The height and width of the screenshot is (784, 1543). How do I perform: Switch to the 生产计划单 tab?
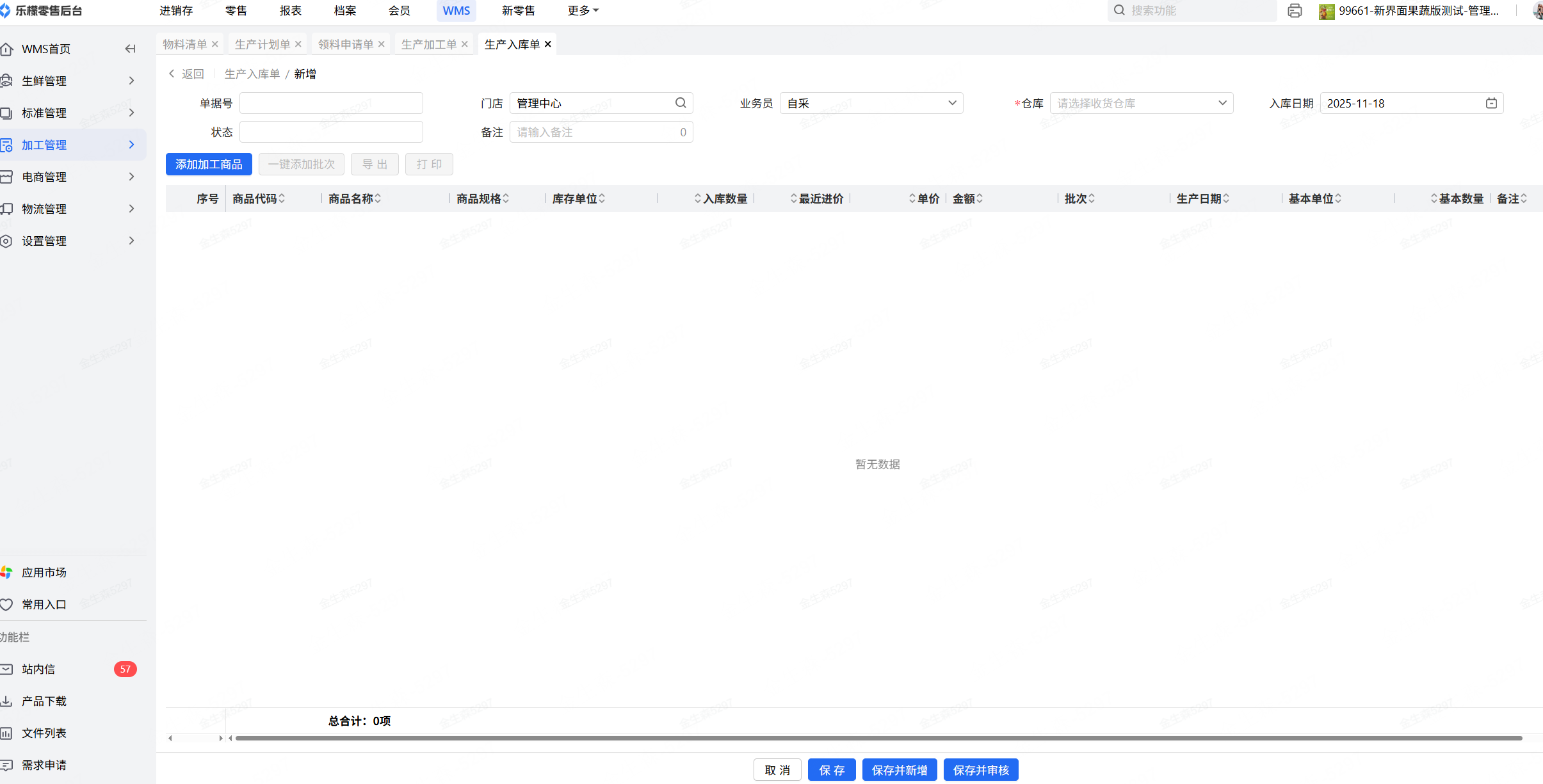pyautogui.click(x=263, y=44)
